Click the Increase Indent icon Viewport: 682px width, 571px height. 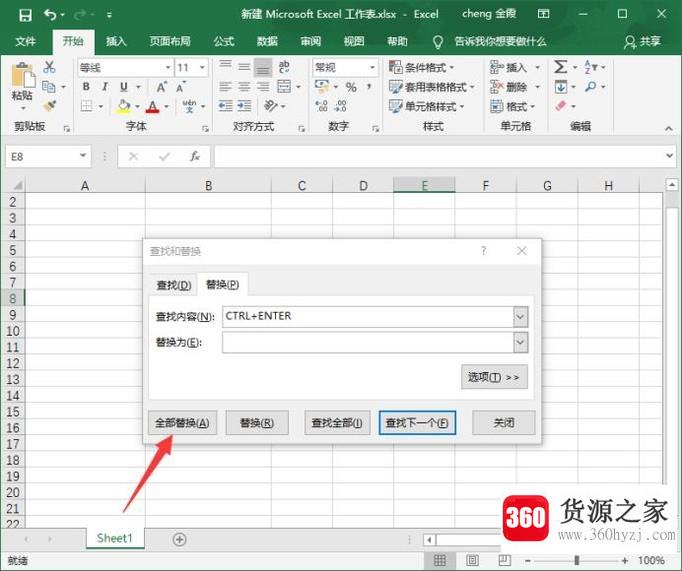[244, 106]
